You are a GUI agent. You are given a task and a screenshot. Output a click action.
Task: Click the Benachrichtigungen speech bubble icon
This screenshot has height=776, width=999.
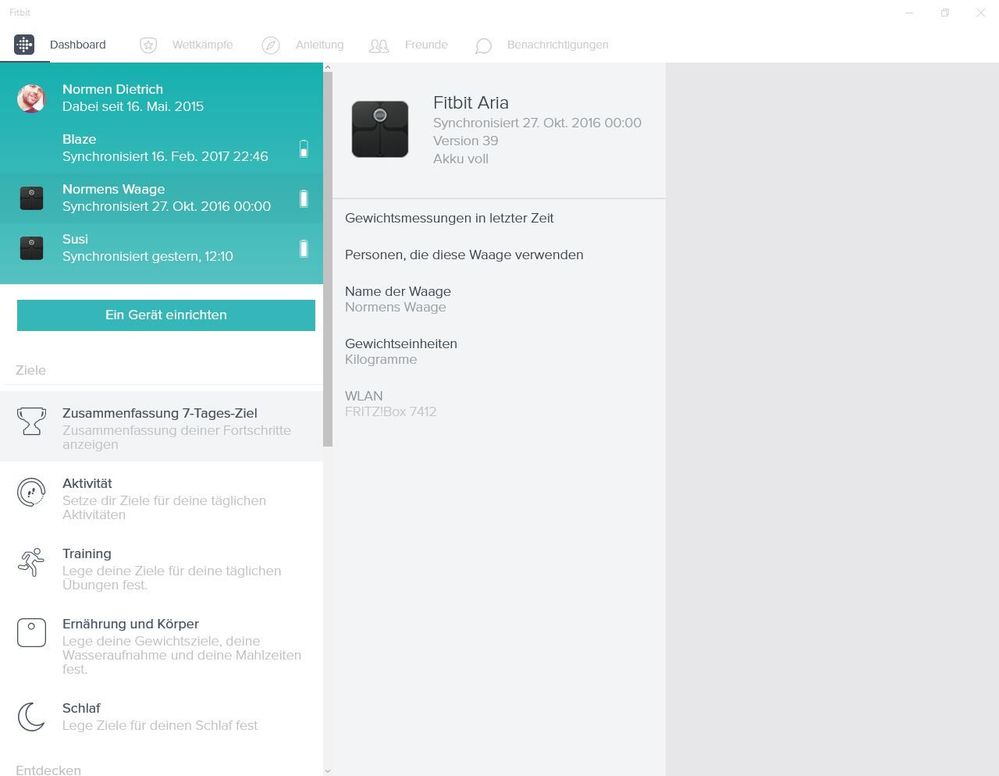point(484,46)
